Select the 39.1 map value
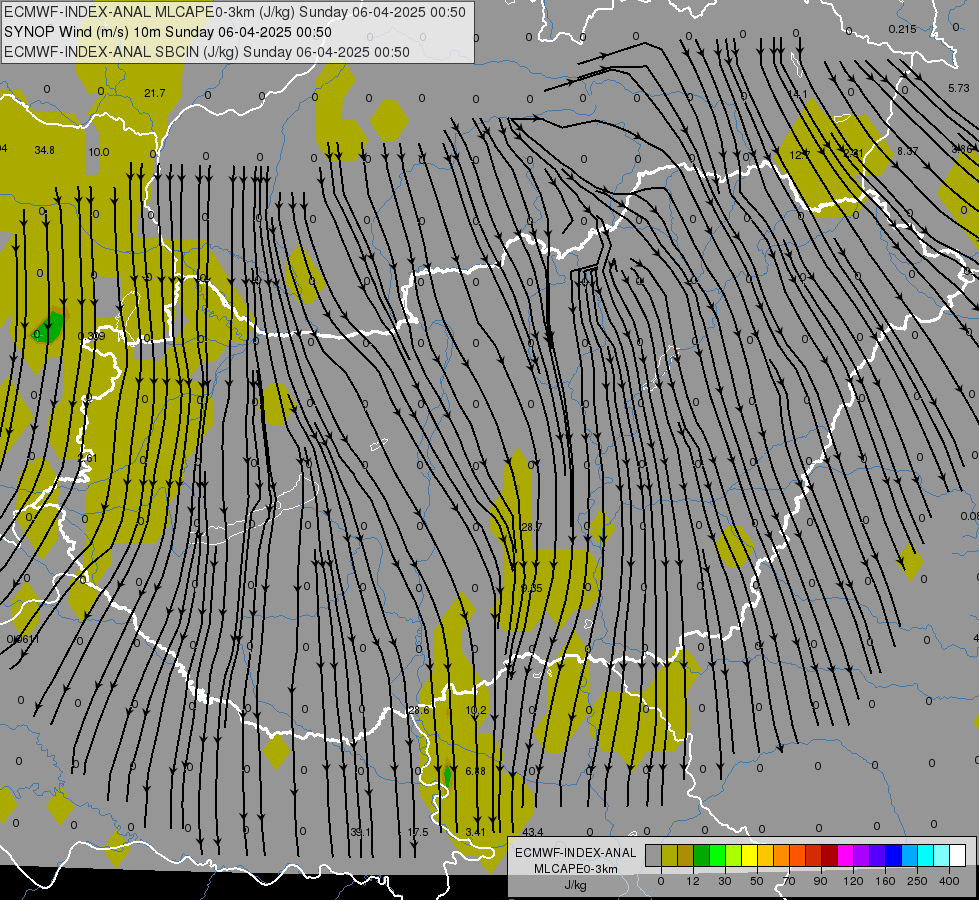This screenshot has height=900, width=979. point(360,832)
